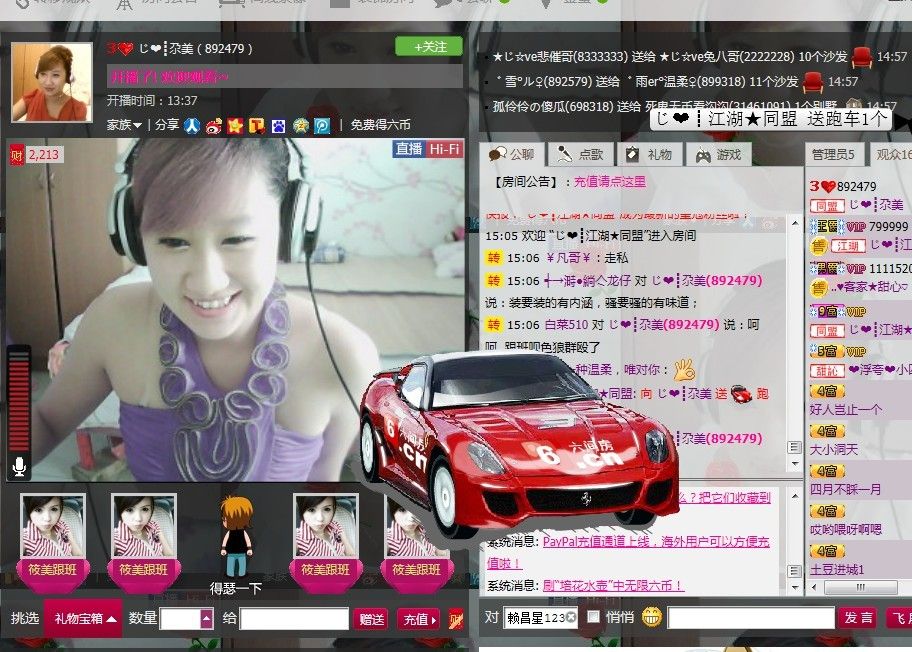Switch to the 公聊 tab
Image resolution: width=912 pixels, height=652 pixels.
(x=513, y=155)
